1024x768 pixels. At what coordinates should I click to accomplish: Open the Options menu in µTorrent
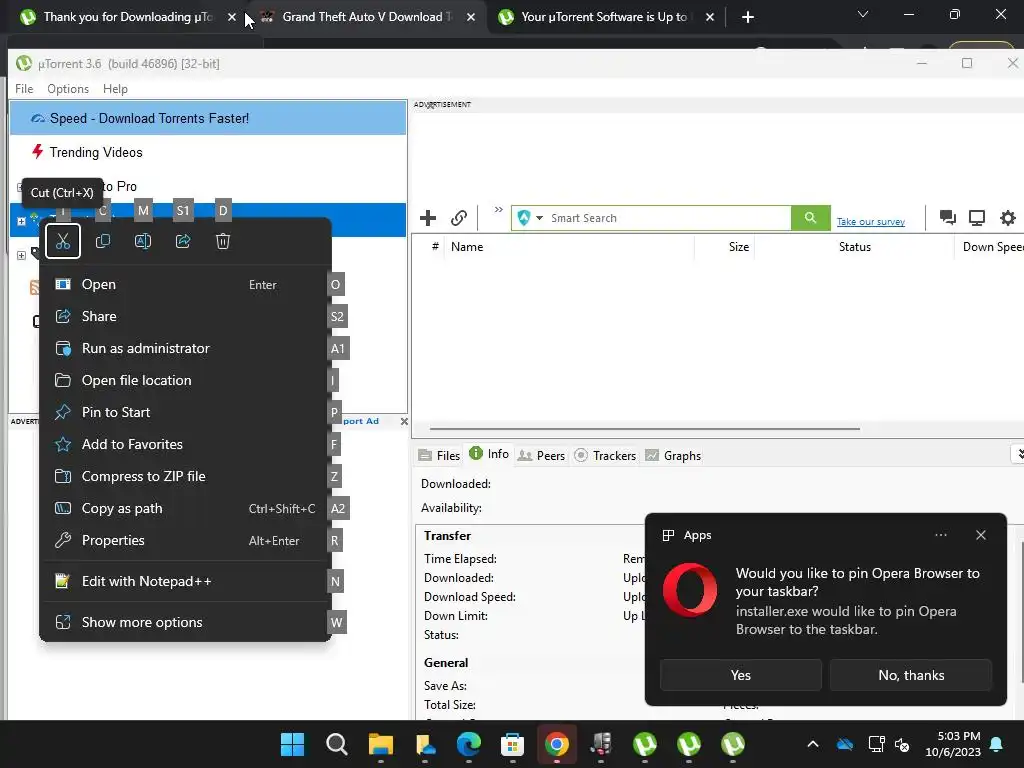point(68,89)
